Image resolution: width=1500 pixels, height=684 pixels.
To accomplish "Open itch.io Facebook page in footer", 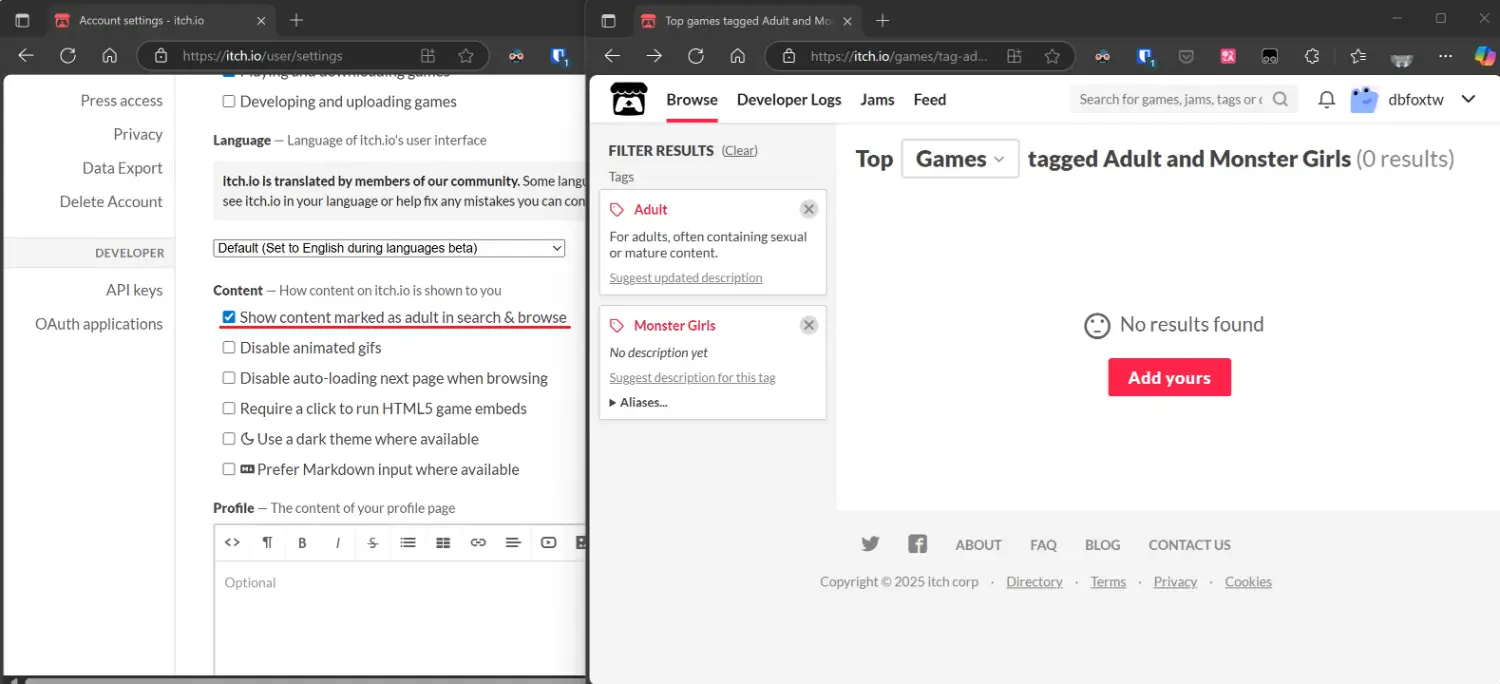I will coord(917,544).
